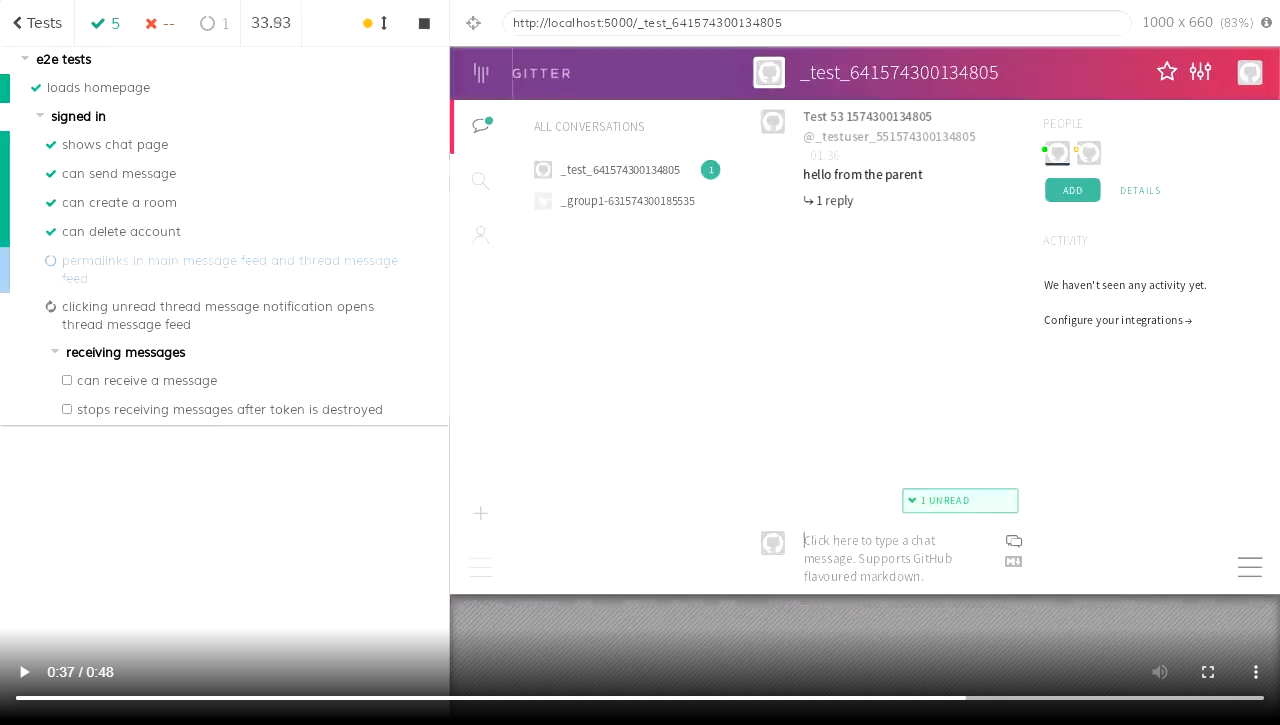Screen dimensions: 1280x725
Task: Toggle auto-scrolling arrow in test runner
Action: (384, 23)
